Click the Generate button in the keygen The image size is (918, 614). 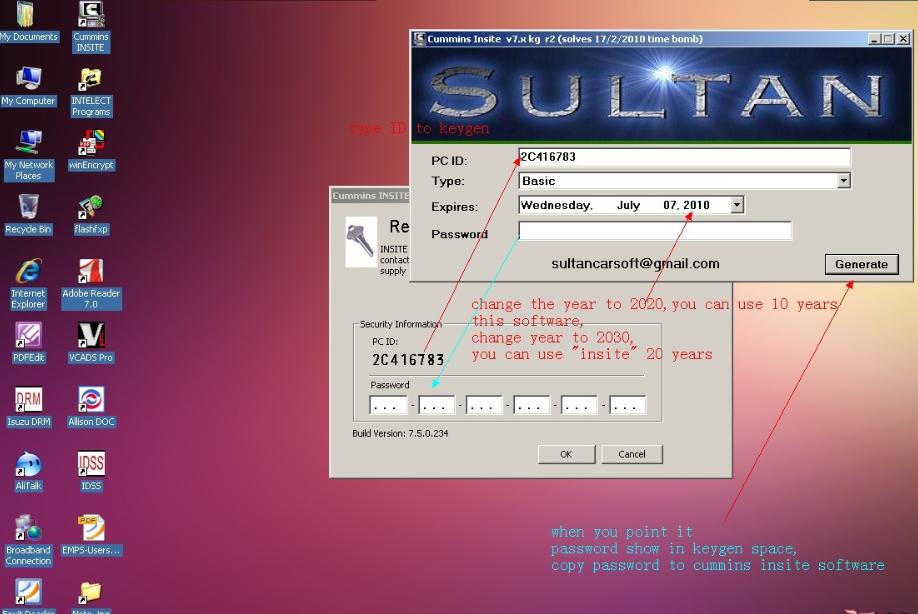[x=861, y=264]
